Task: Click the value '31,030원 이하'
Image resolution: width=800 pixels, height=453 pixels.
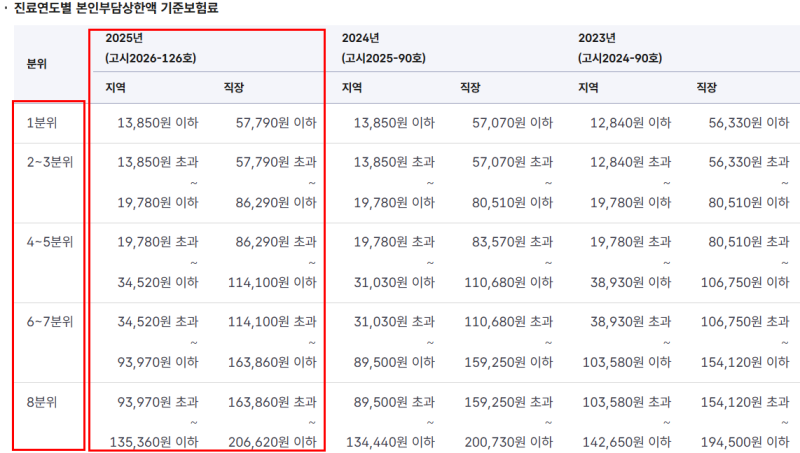Action: click(394, 283)
